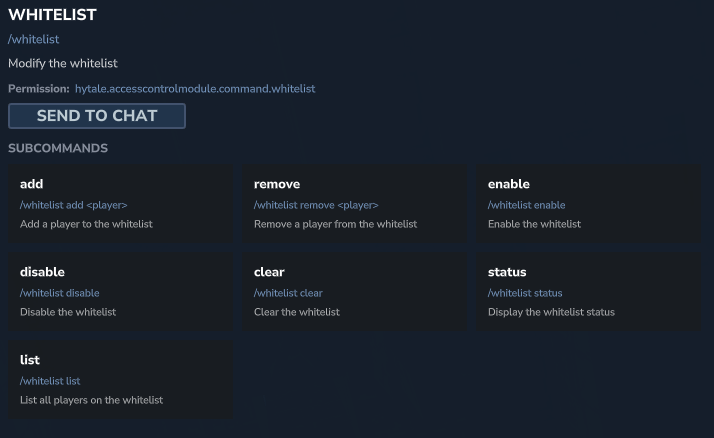Click the /whitelist enable command
The image size is (714, 438).
[x=526, y=205]
